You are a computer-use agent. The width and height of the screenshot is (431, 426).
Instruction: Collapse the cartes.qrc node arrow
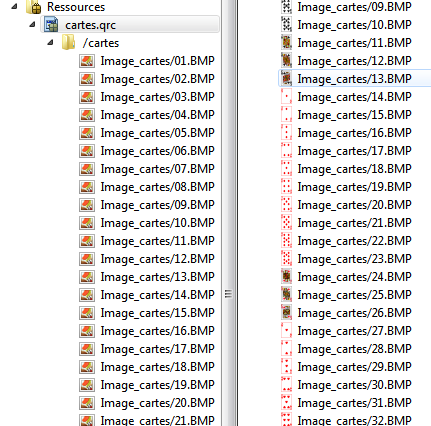click(x=32, y=24)
